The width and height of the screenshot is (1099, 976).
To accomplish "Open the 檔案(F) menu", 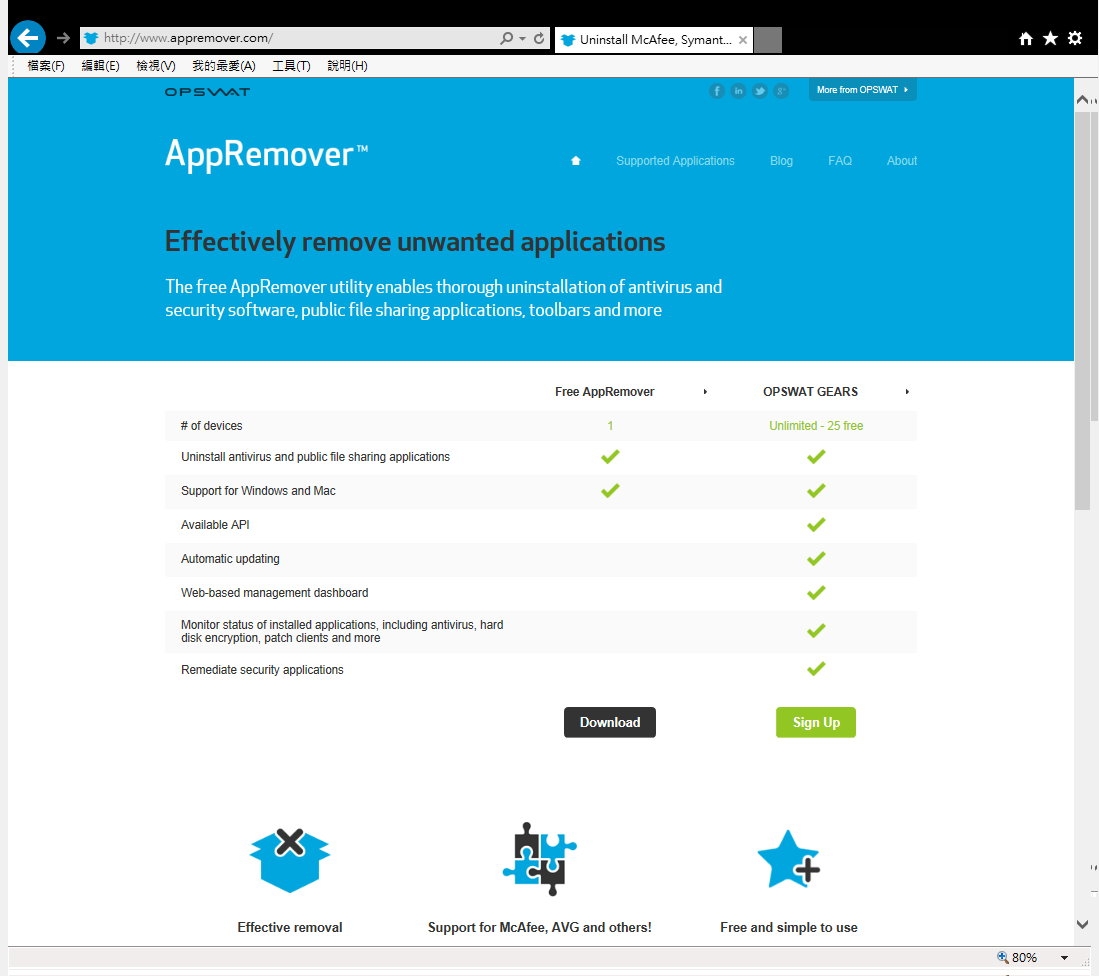I will [x=46, y=66].
